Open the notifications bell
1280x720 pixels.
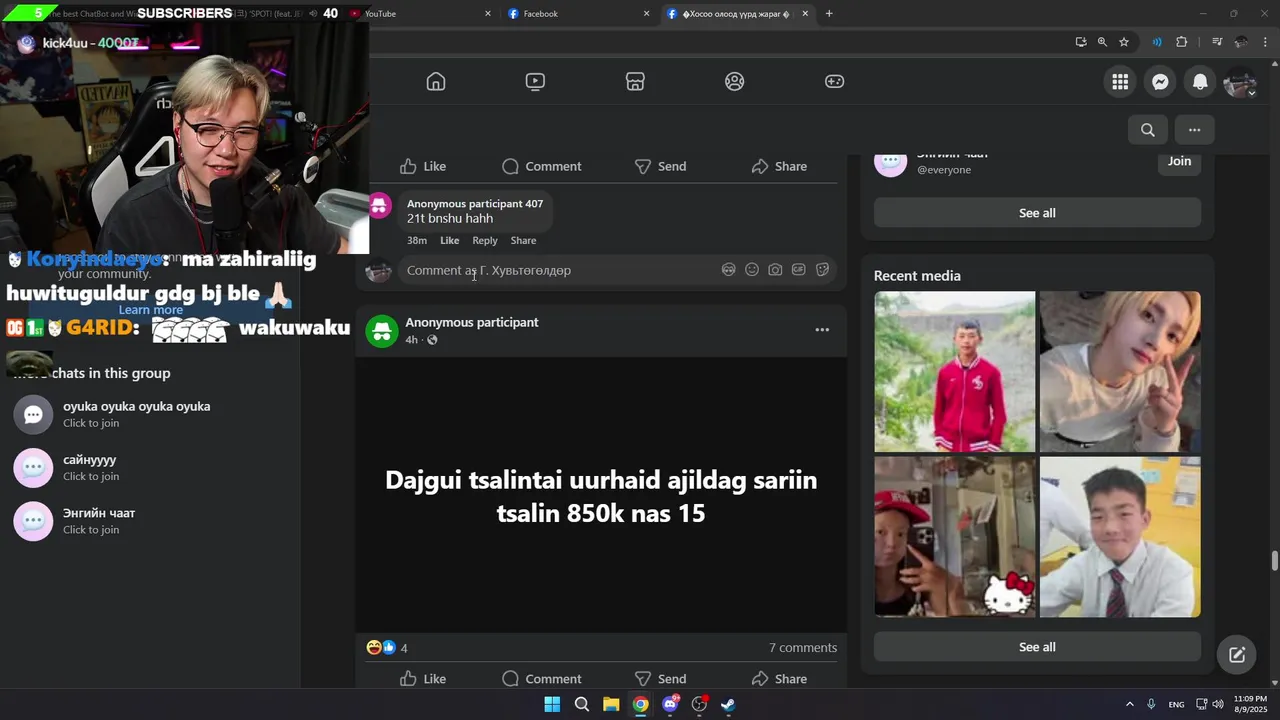click(x=1200, y=82)
